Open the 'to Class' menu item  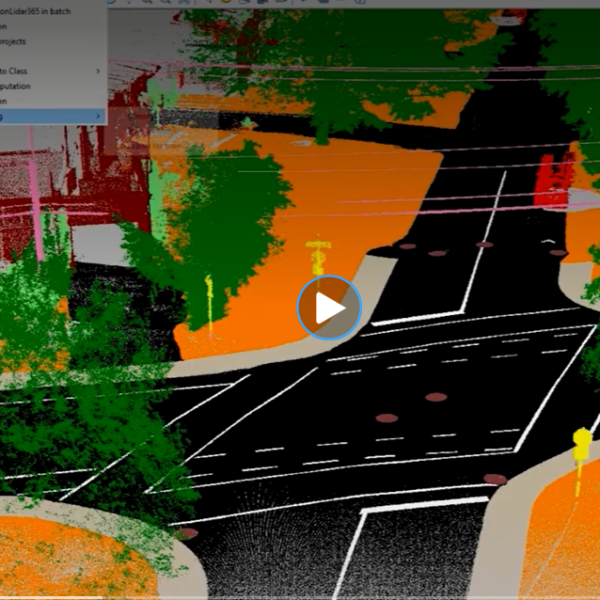click(x=20, y=71)
